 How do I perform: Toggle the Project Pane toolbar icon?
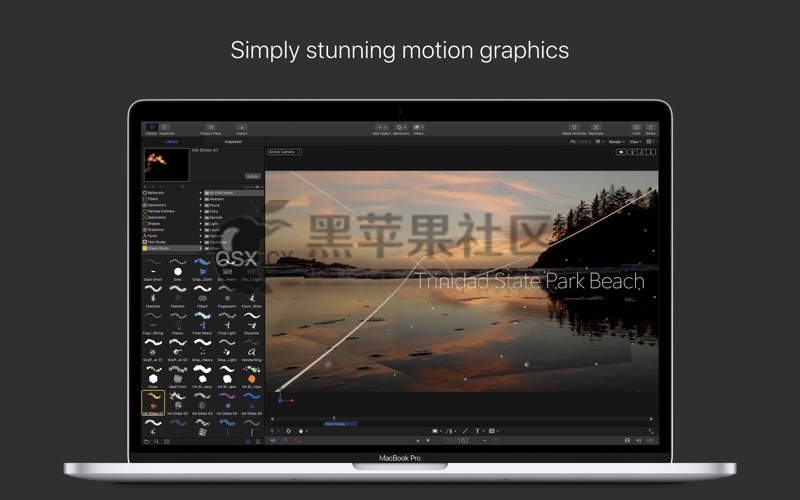pyautogui.click(x=211, y=129)
